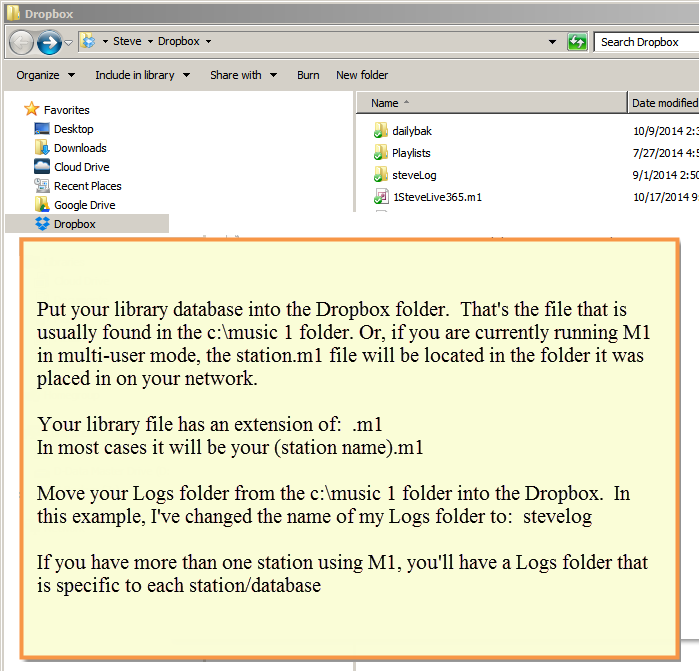The image size is (699, 671).
Task: Click the Downloads folder icon
Action: 42,147
